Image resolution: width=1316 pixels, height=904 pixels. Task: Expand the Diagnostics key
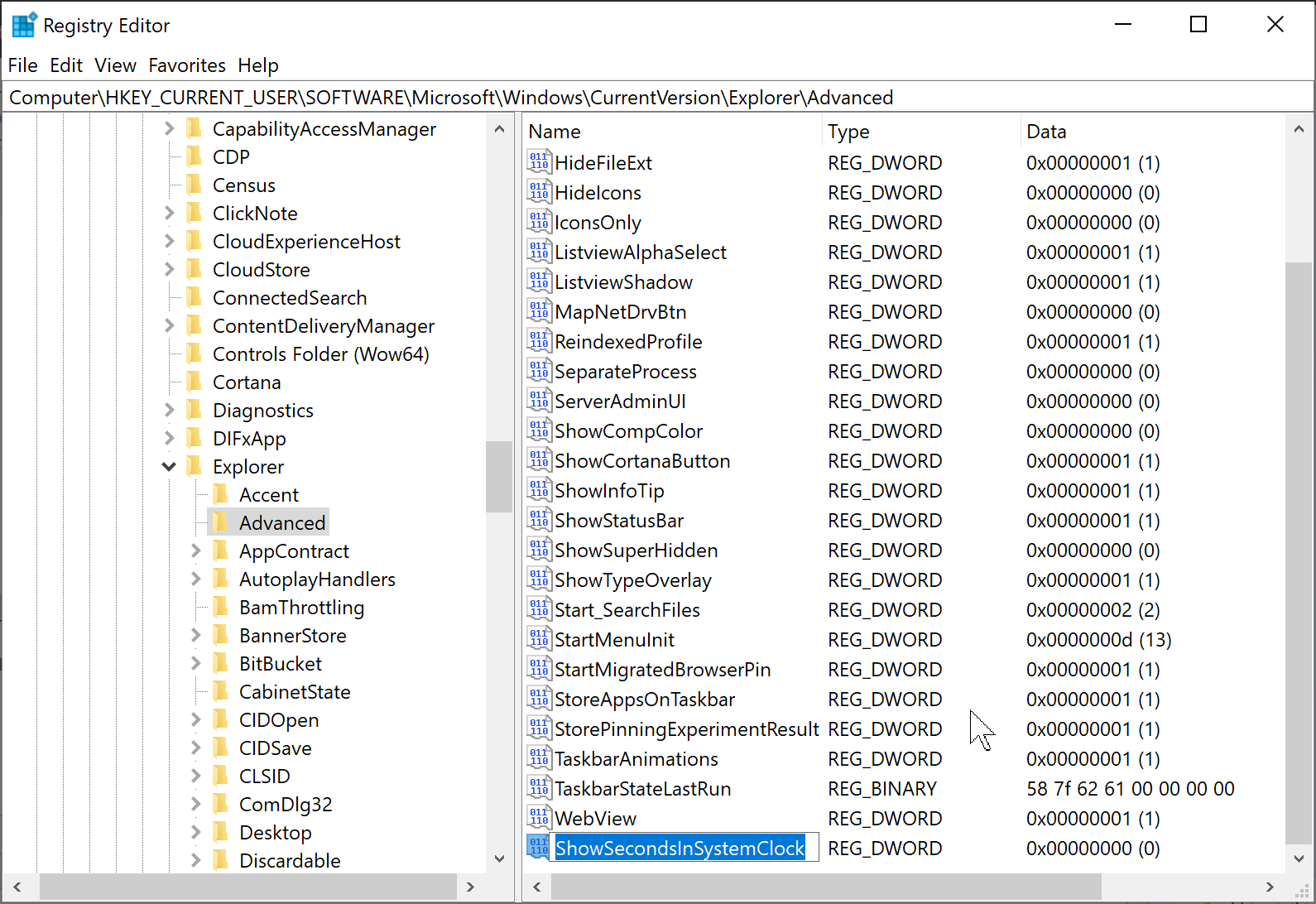[x=169, y=410]
